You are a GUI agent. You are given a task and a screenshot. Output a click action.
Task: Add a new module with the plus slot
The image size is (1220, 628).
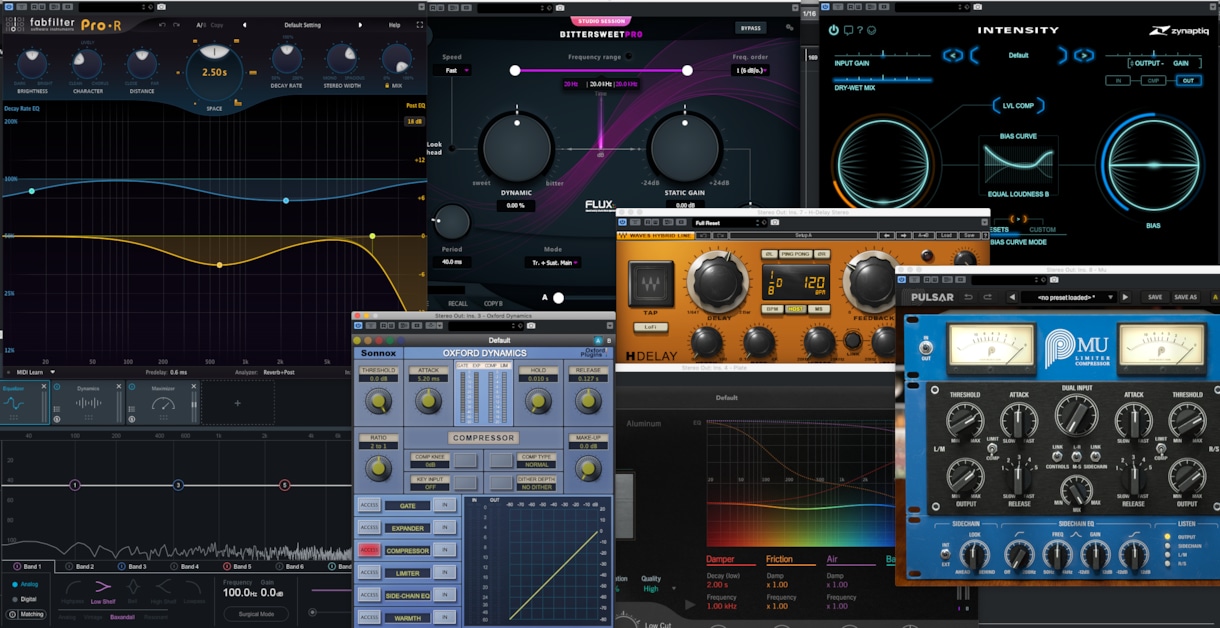click(x=237, y=403)
